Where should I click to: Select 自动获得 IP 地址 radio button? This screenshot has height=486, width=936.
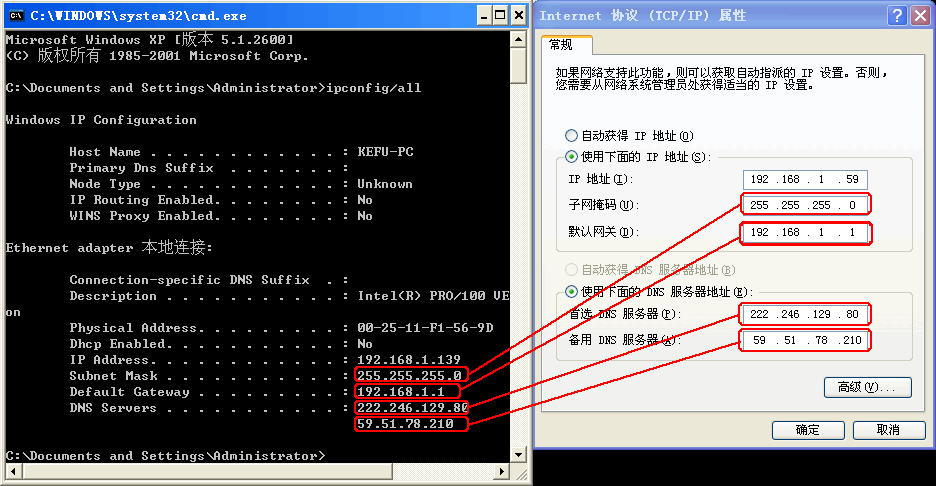(571, 136)
